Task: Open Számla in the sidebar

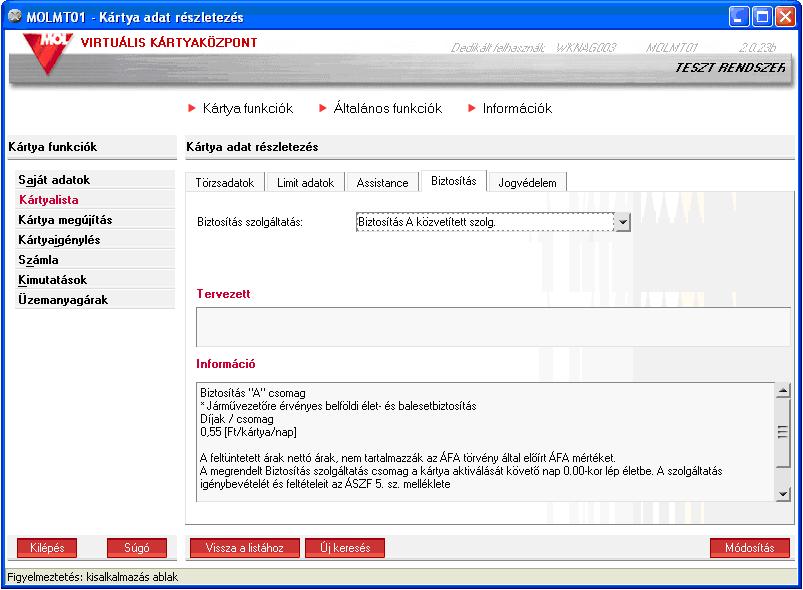Action: click(x=95, y=260)
